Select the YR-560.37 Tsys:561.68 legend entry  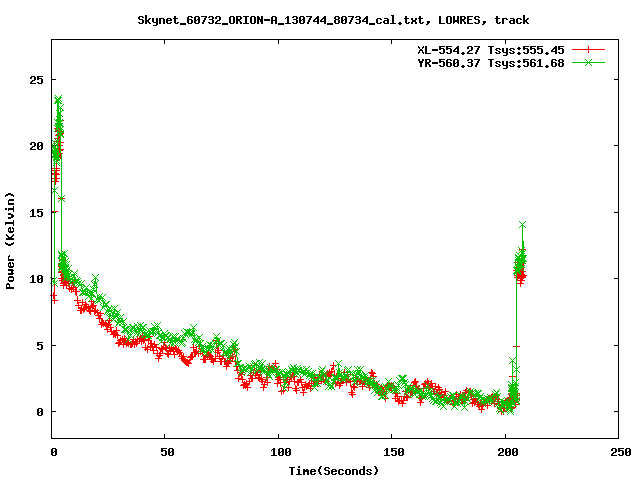[491, 63]
